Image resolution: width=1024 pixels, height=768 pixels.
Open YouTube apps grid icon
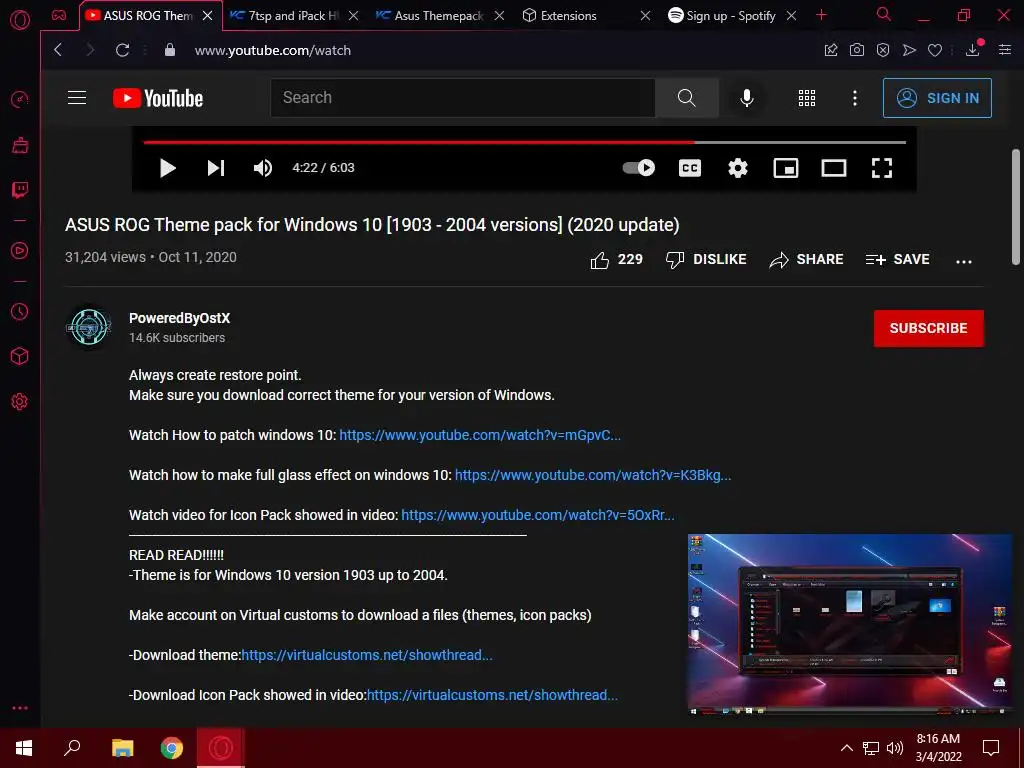click(807, 98)
